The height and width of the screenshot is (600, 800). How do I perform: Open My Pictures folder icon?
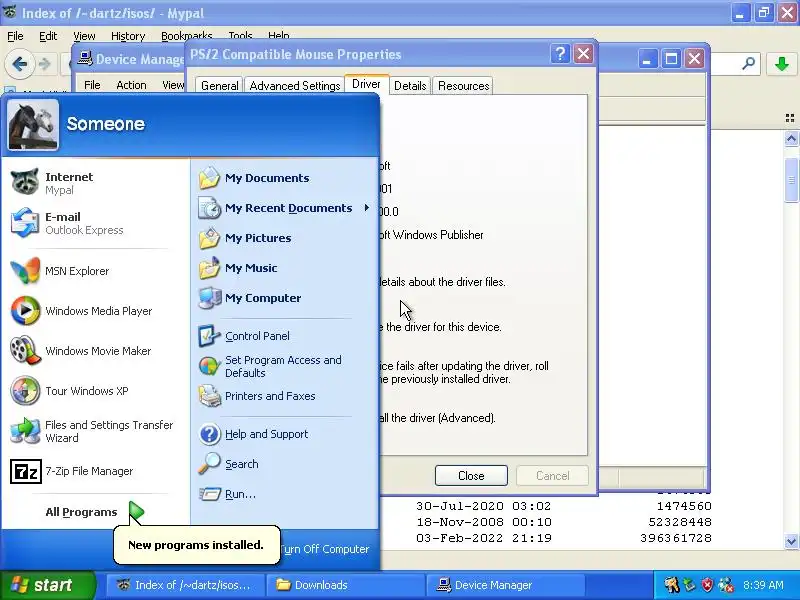(209, 238)
